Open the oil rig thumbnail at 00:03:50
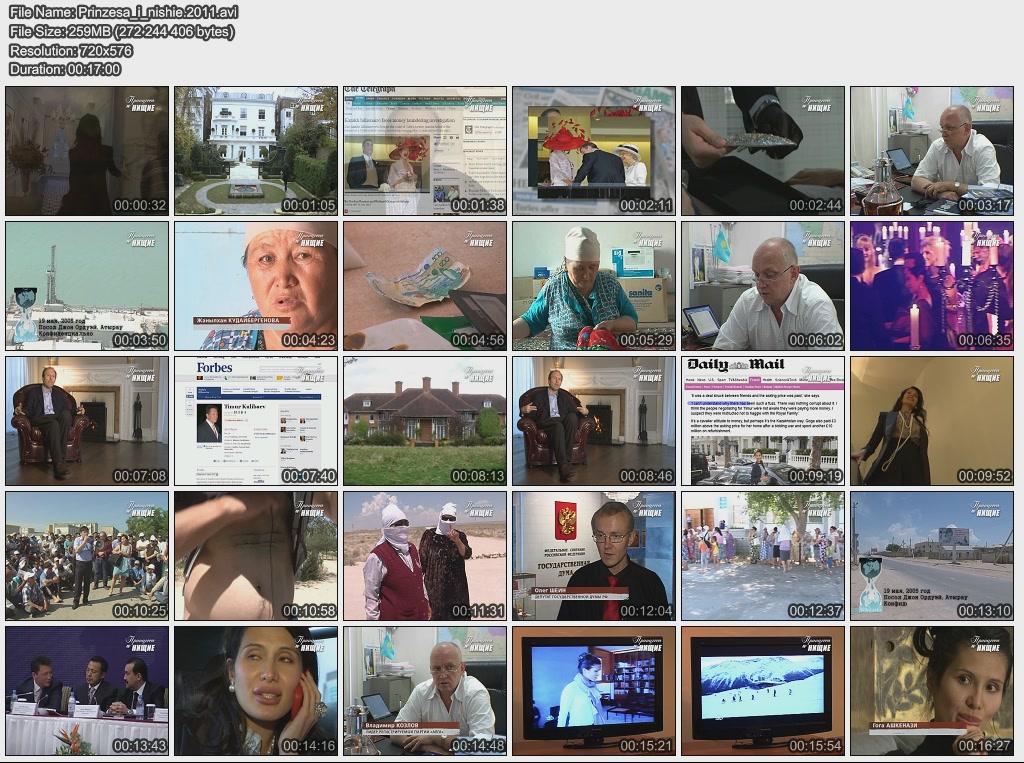Screen dimensions: 1024x763 coord(87,285)
